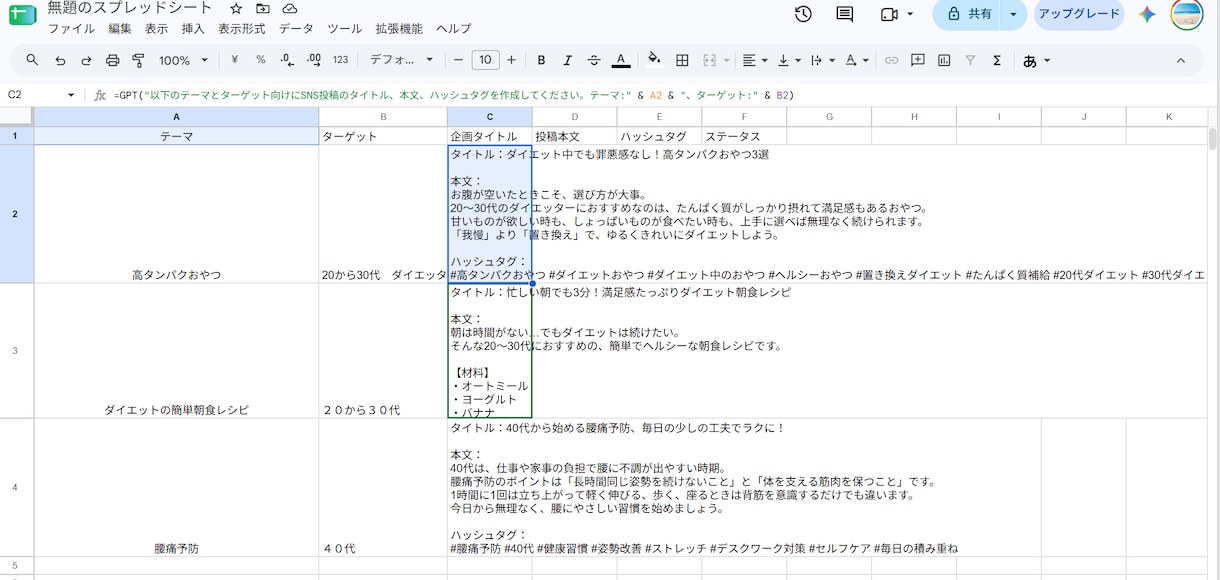Undo the last action
This screenshot has height=580, width=1220.
[60, 60]
